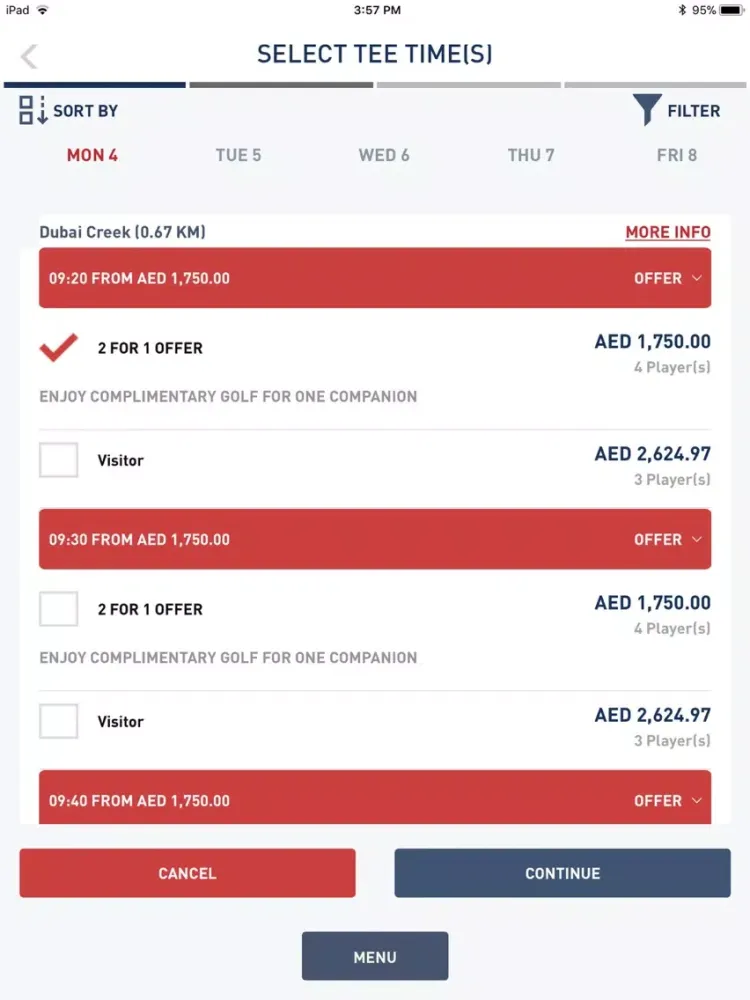Collapse the 09:20 offer chevron

pyautogui.click(x=696, y=278)
